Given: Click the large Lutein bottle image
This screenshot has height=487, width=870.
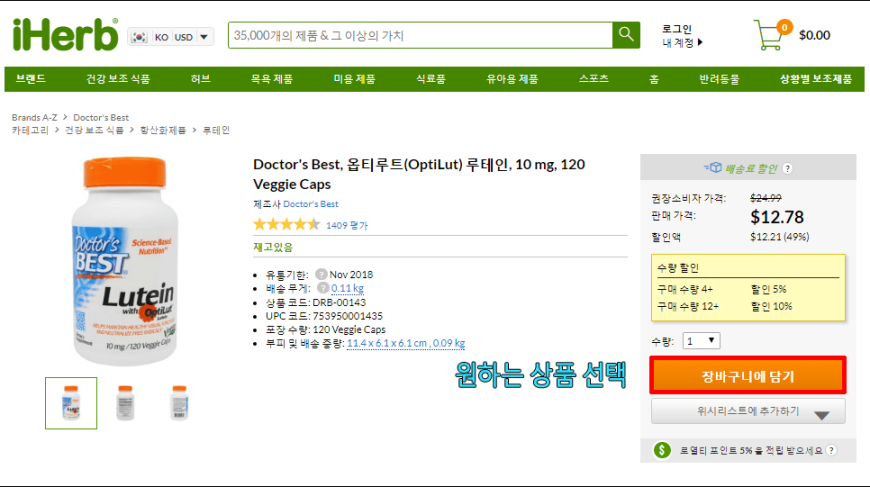Looking at the screenshot, I should click(x=125, y=262).
